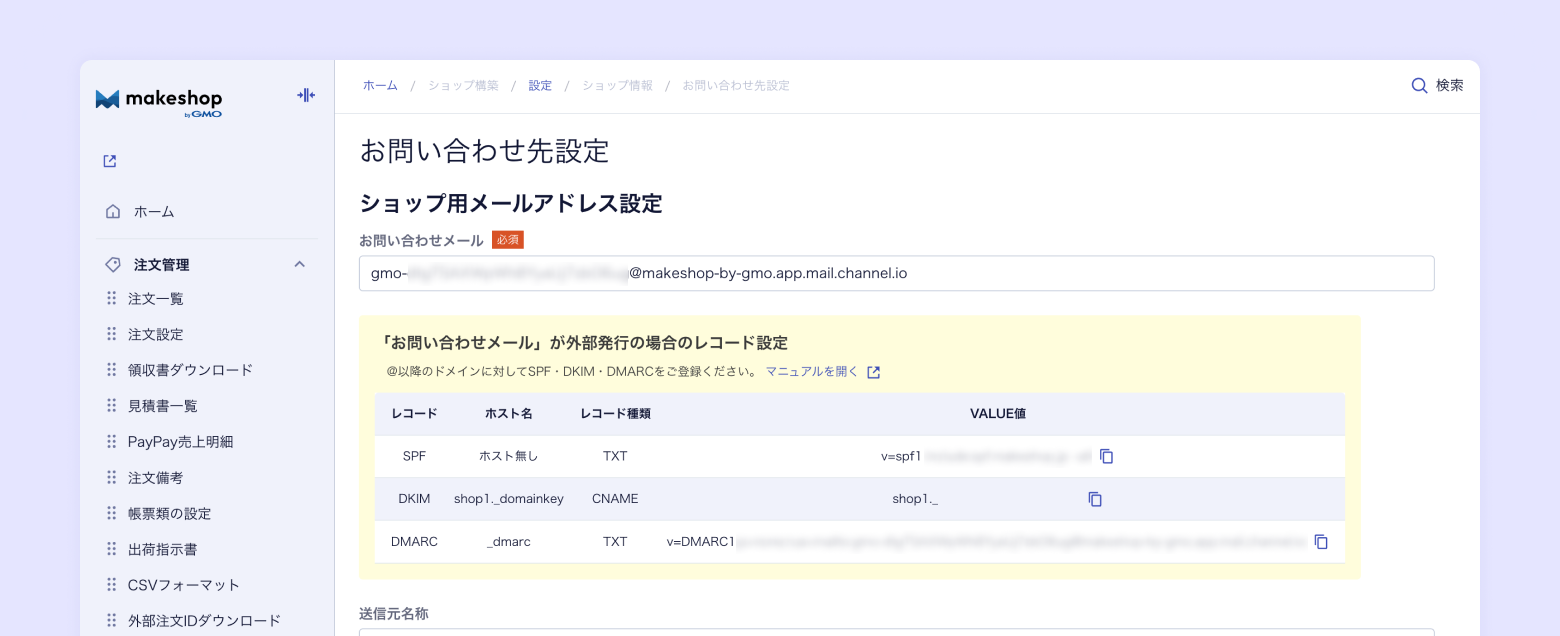Viewport: 1560px width, 636px height.
Task: Collapse the 注文管理 section chevron
Action: pyautogui.click(x=299, y=264)
